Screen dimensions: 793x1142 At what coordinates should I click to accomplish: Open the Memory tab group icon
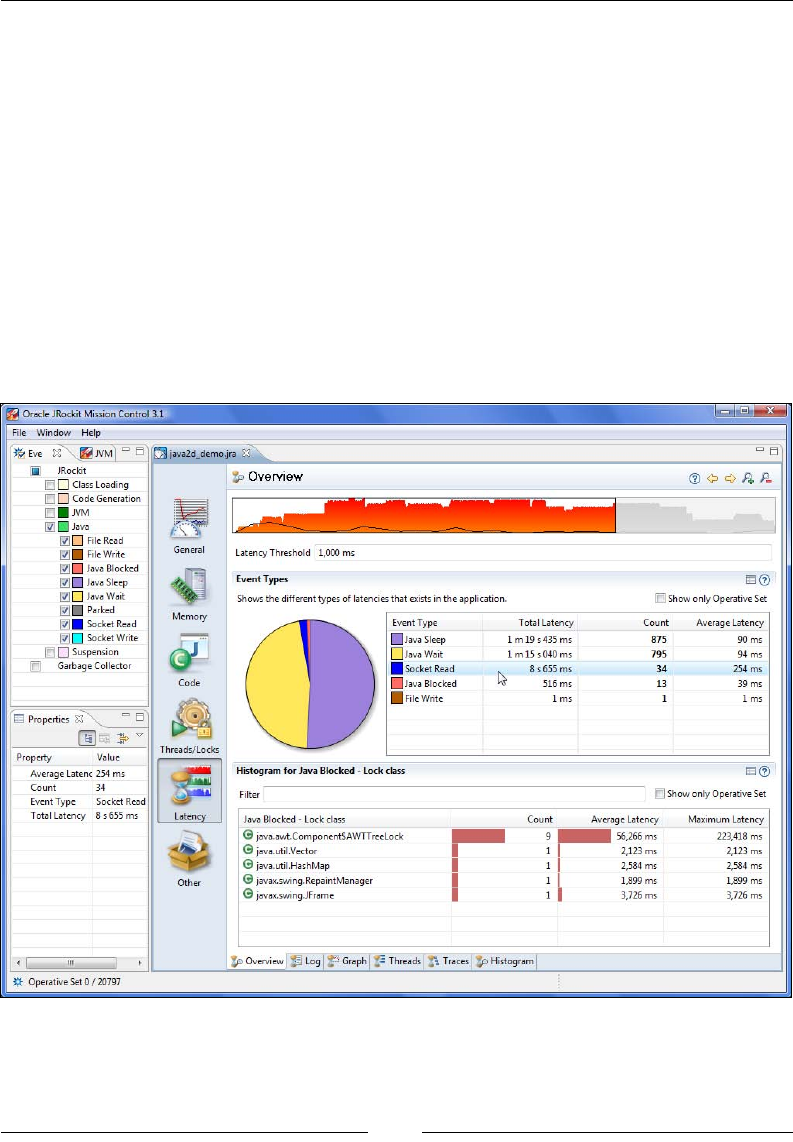189,587
